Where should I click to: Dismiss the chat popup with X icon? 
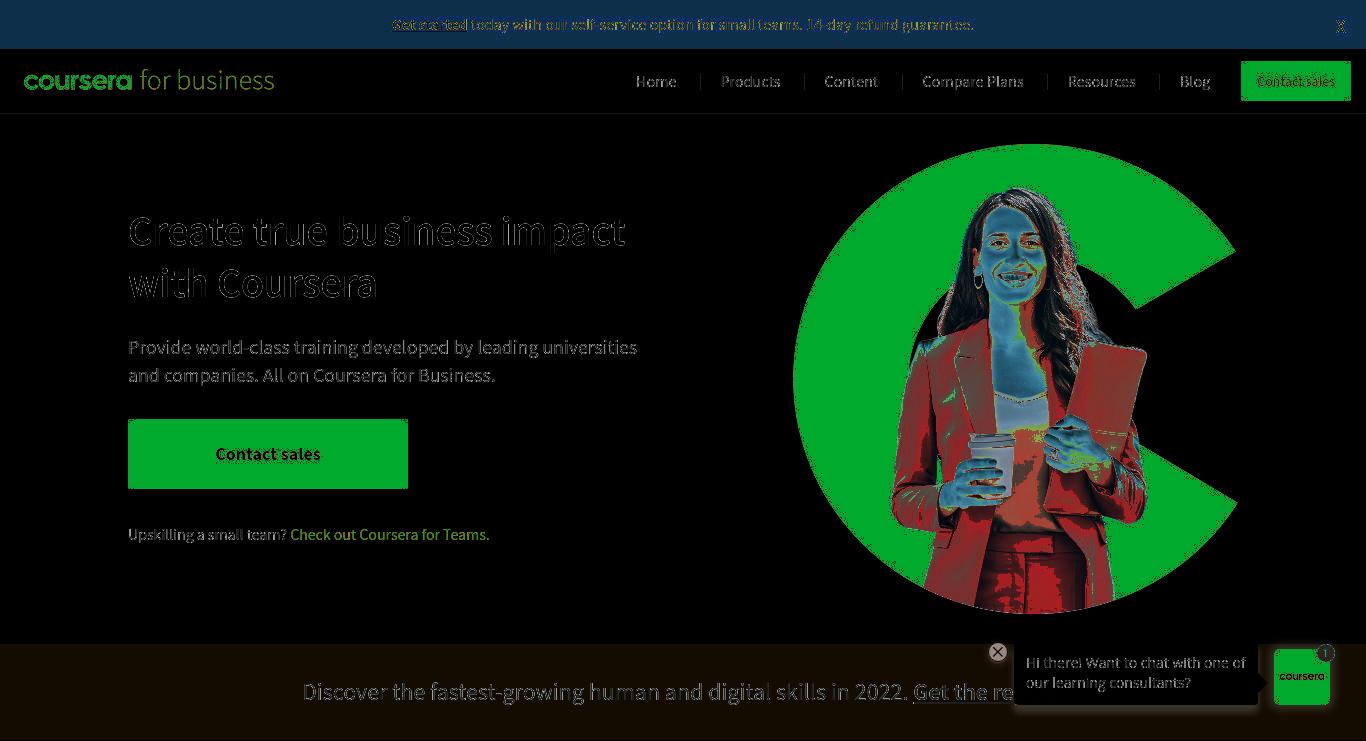(x=997, y=652)
